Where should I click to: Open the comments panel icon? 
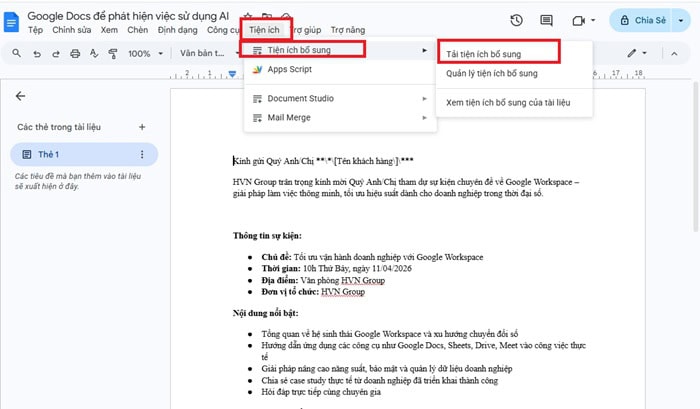tap(547, 20)
